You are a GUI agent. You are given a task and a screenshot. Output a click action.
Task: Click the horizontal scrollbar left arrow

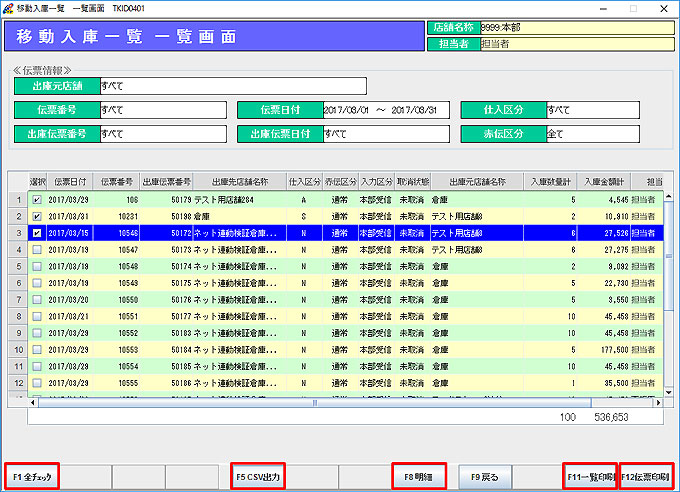pos(34,403)
